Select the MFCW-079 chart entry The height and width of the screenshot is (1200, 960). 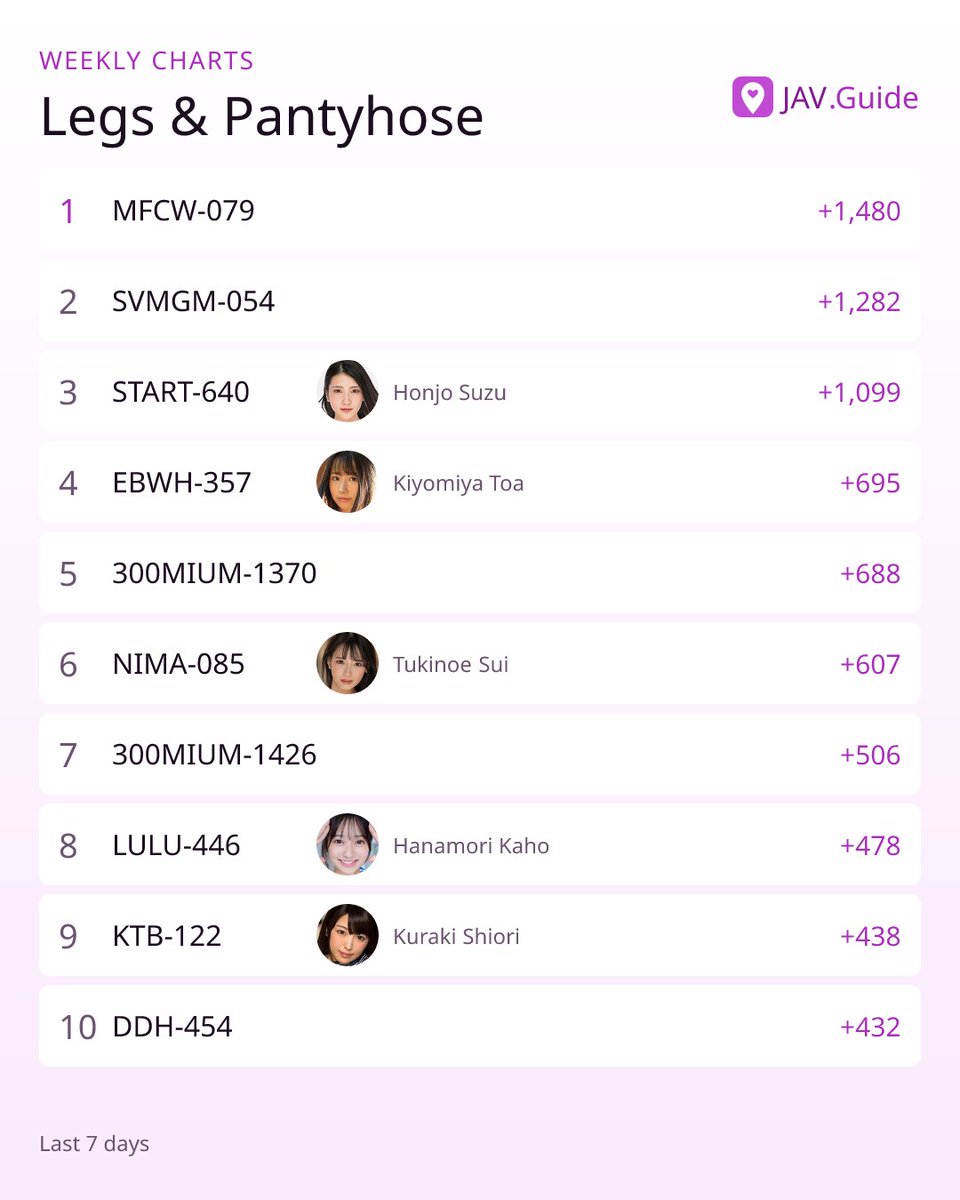(x=480, y=211)
